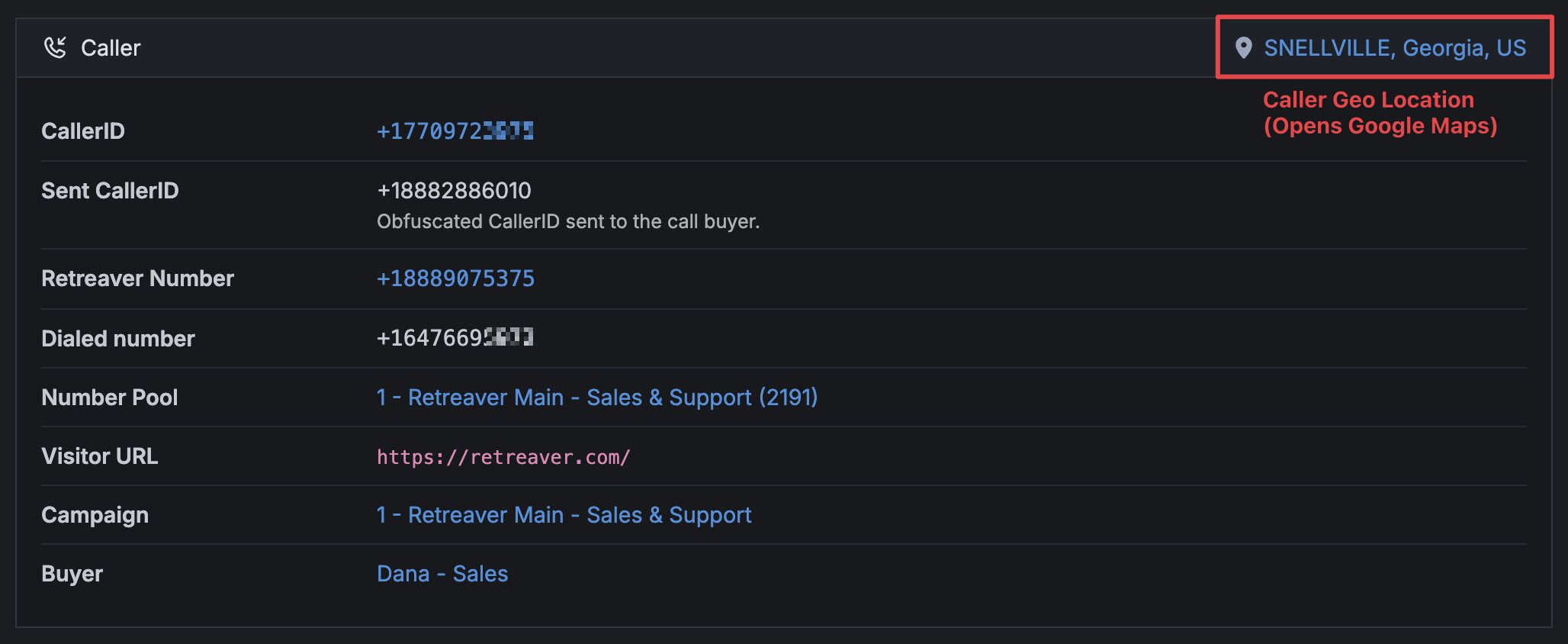Click the Buyer field label
This screenshot has width=1568, height=644.
tap(72, 574)
